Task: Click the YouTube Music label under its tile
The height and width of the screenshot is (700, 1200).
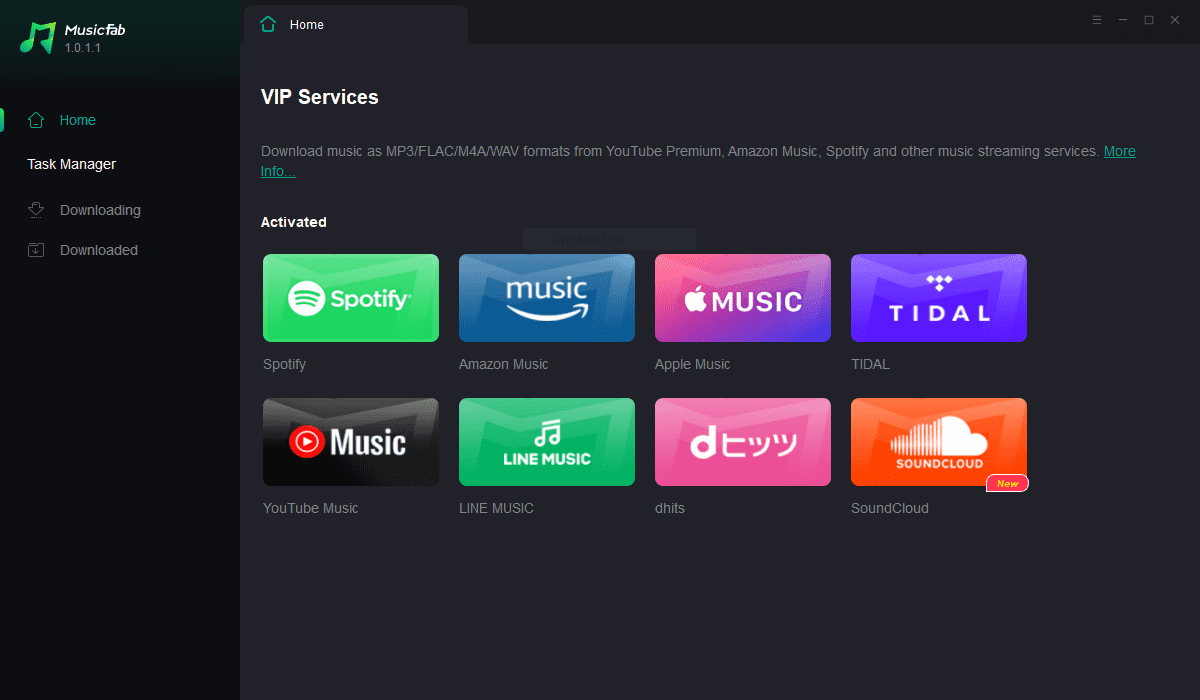Action: pyautogui.click(x=310, y=508)
